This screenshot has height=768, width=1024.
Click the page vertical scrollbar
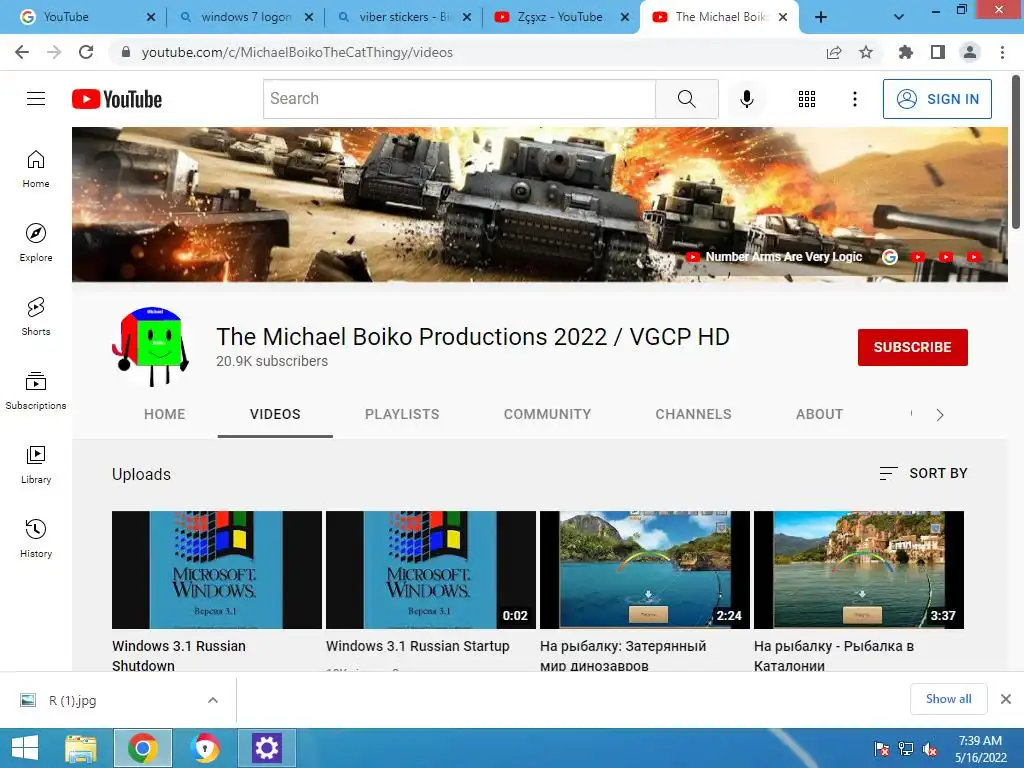click(1016, 152)
